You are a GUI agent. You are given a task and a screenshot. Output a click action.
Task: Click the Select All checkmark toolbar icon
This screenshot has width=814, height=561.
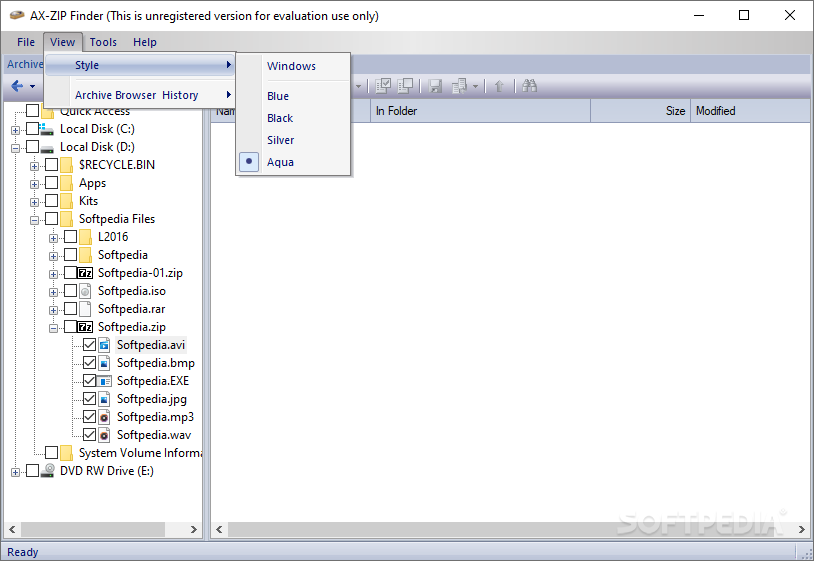tap(383, 86)
